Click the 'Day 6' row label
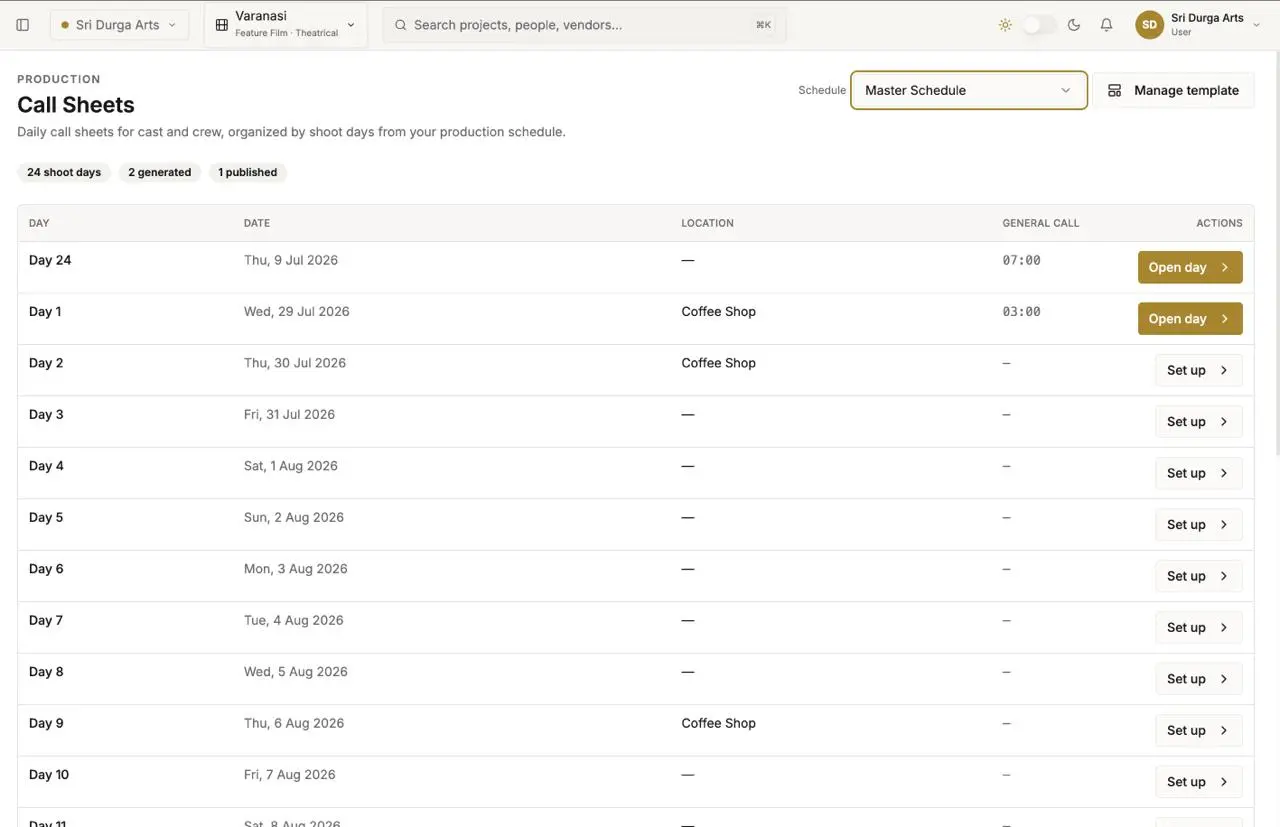 click(46, 569)
